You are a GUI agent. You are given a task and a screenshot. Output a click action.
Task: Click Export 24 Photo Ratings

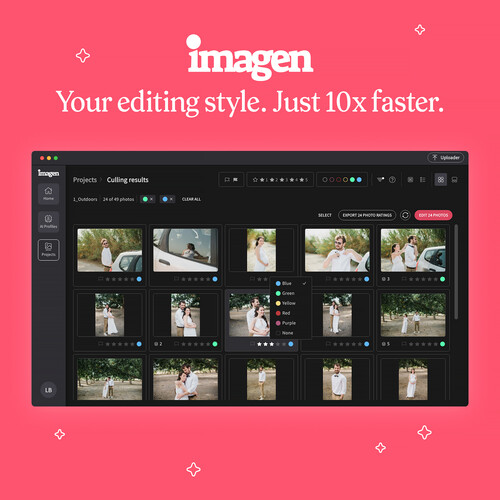click(367, 215)
